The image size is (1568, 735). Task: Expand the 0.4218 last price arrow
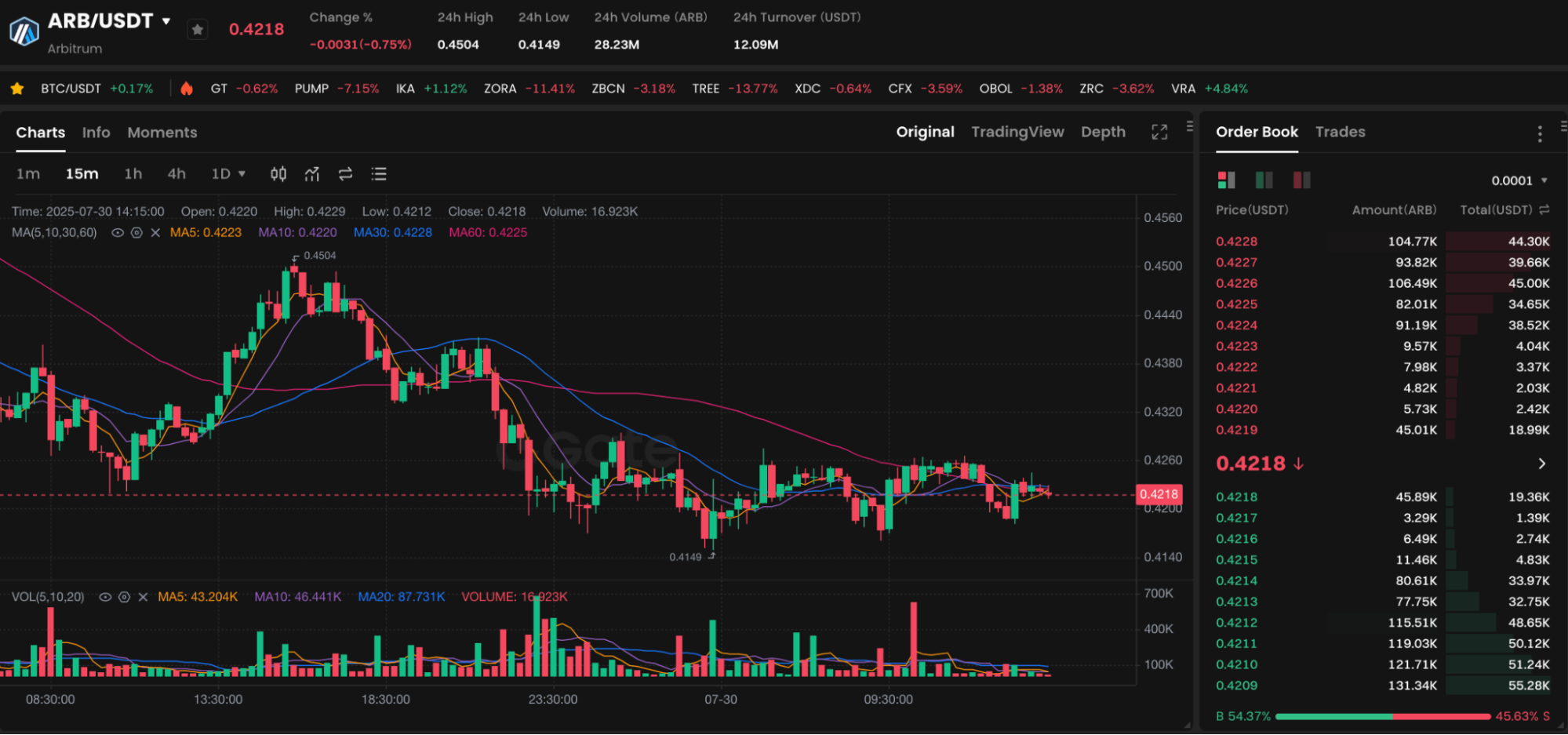[1542, 464]
